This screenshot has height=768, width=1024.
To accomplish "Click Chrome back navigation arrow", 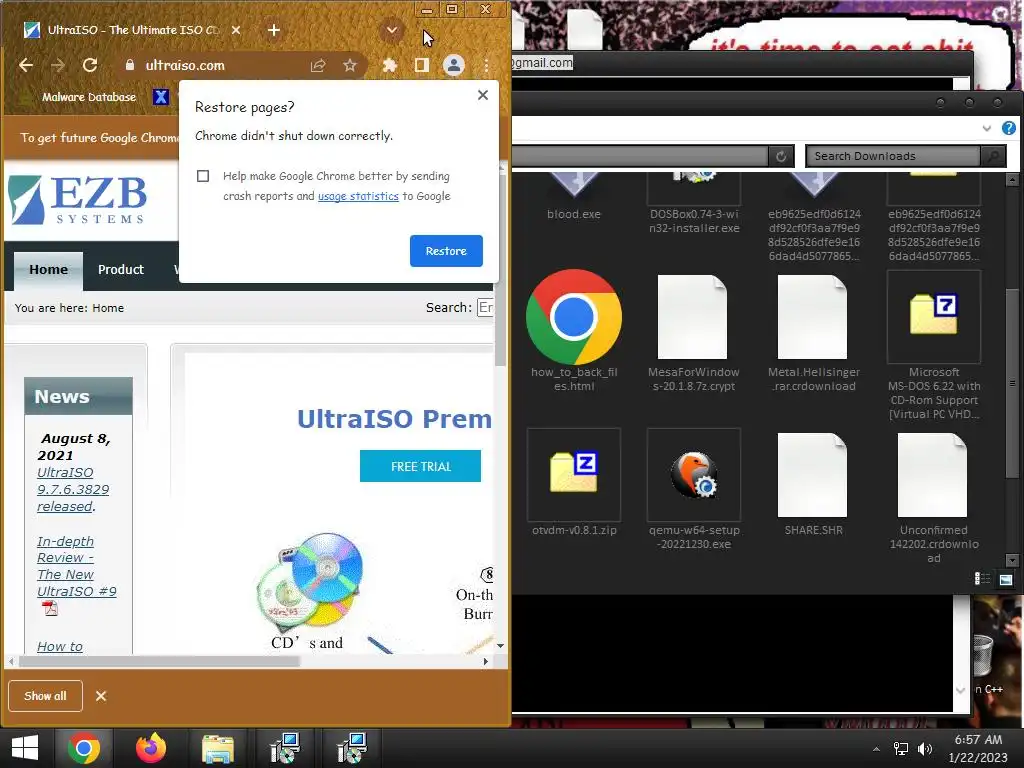I will coord(25,65).
